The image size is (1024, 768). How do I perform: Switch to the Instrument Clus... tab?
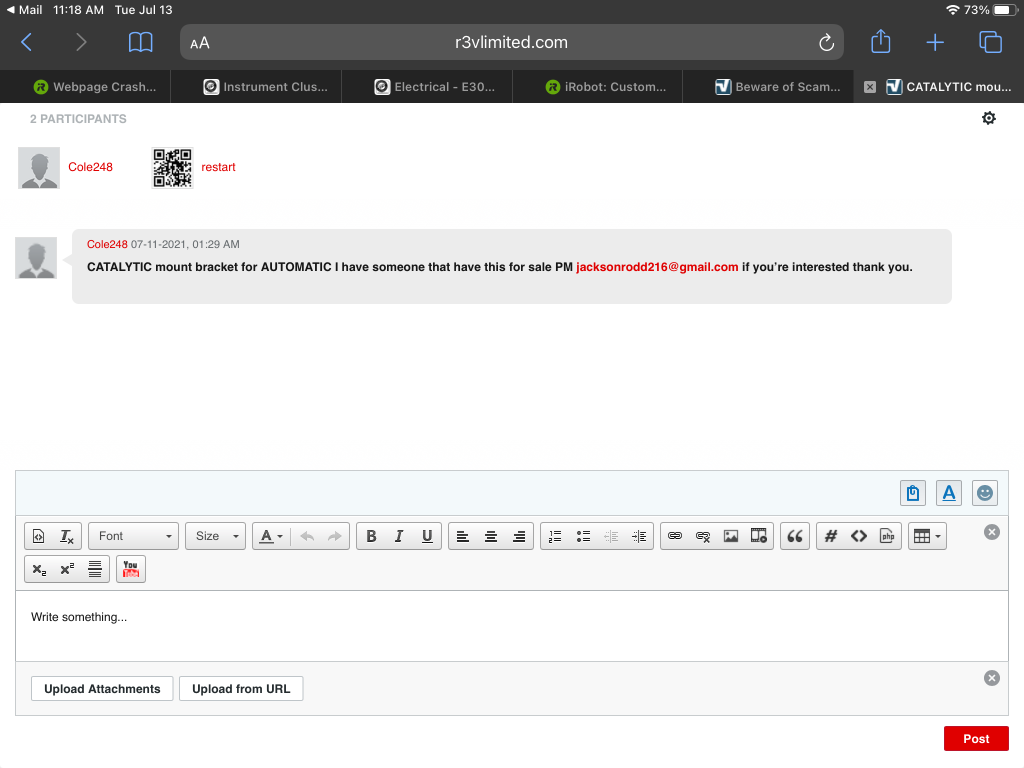tap(265, 87)
